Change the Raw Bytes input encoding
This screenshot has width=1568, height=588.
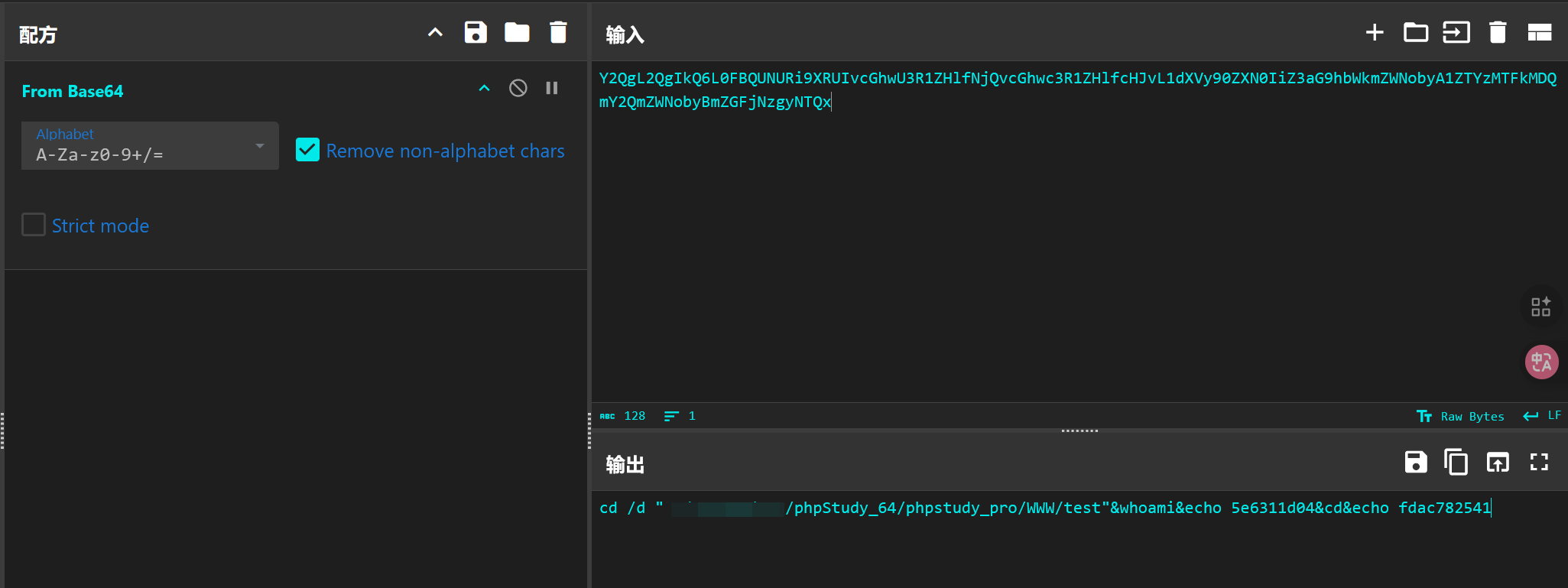tap(1460, 416)
